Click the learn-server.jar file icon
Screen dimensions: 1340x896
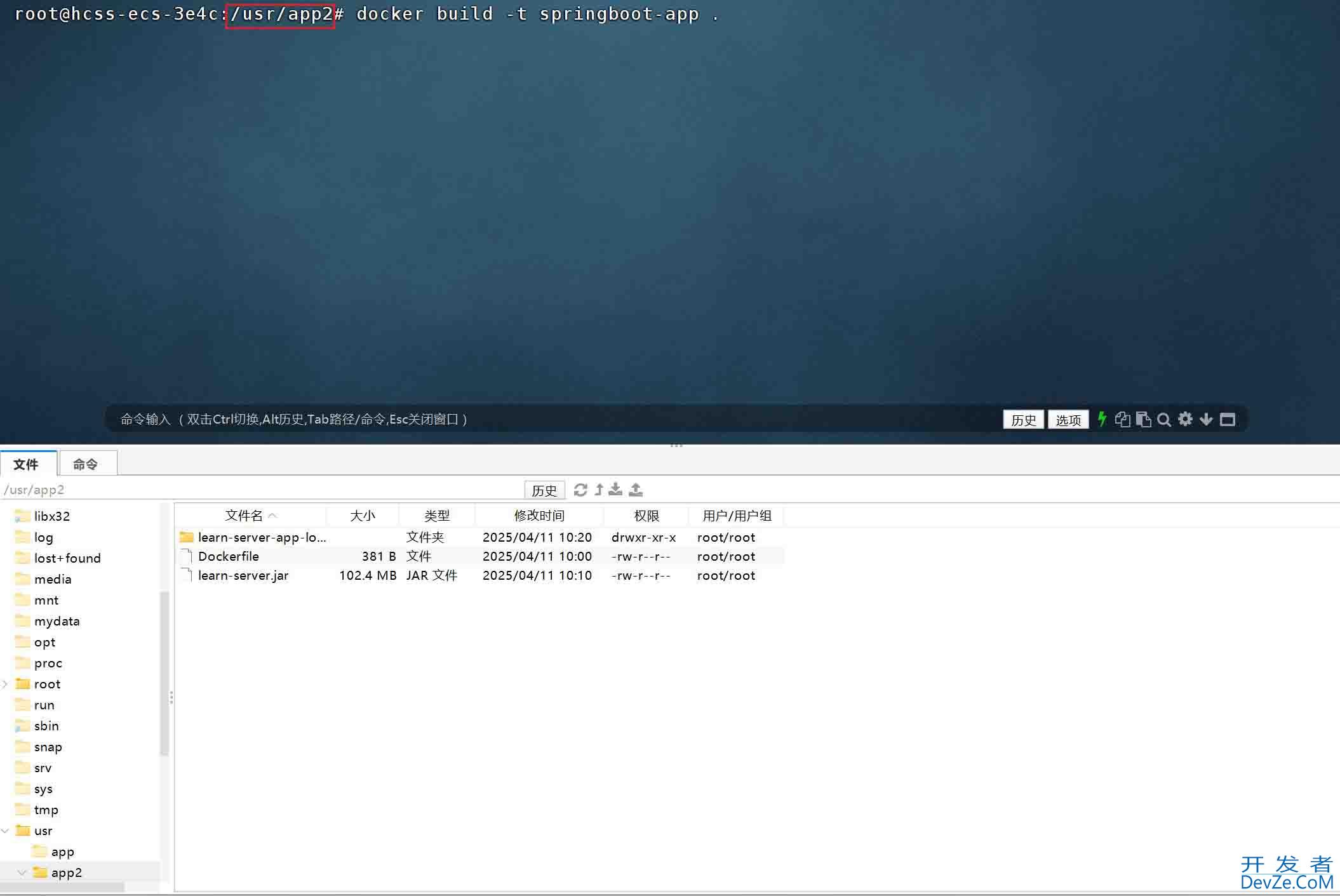coord(186,575)
